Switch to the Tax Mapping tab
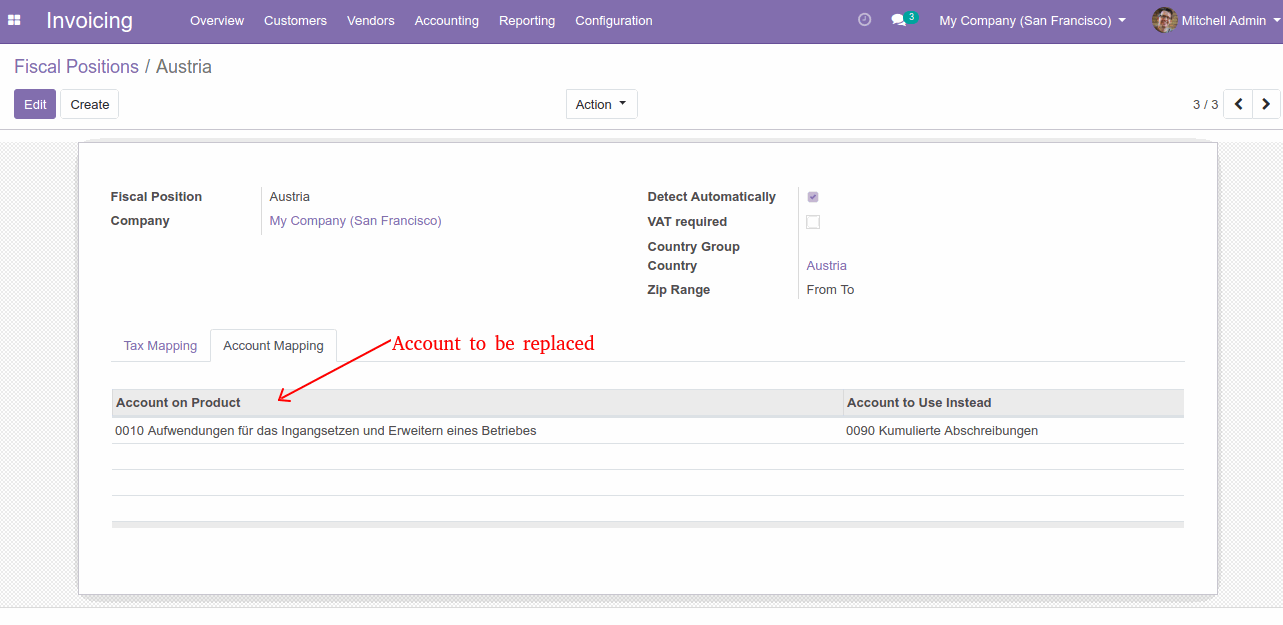Viewport: 1283px width, 625px height. (x=160, y=345)
